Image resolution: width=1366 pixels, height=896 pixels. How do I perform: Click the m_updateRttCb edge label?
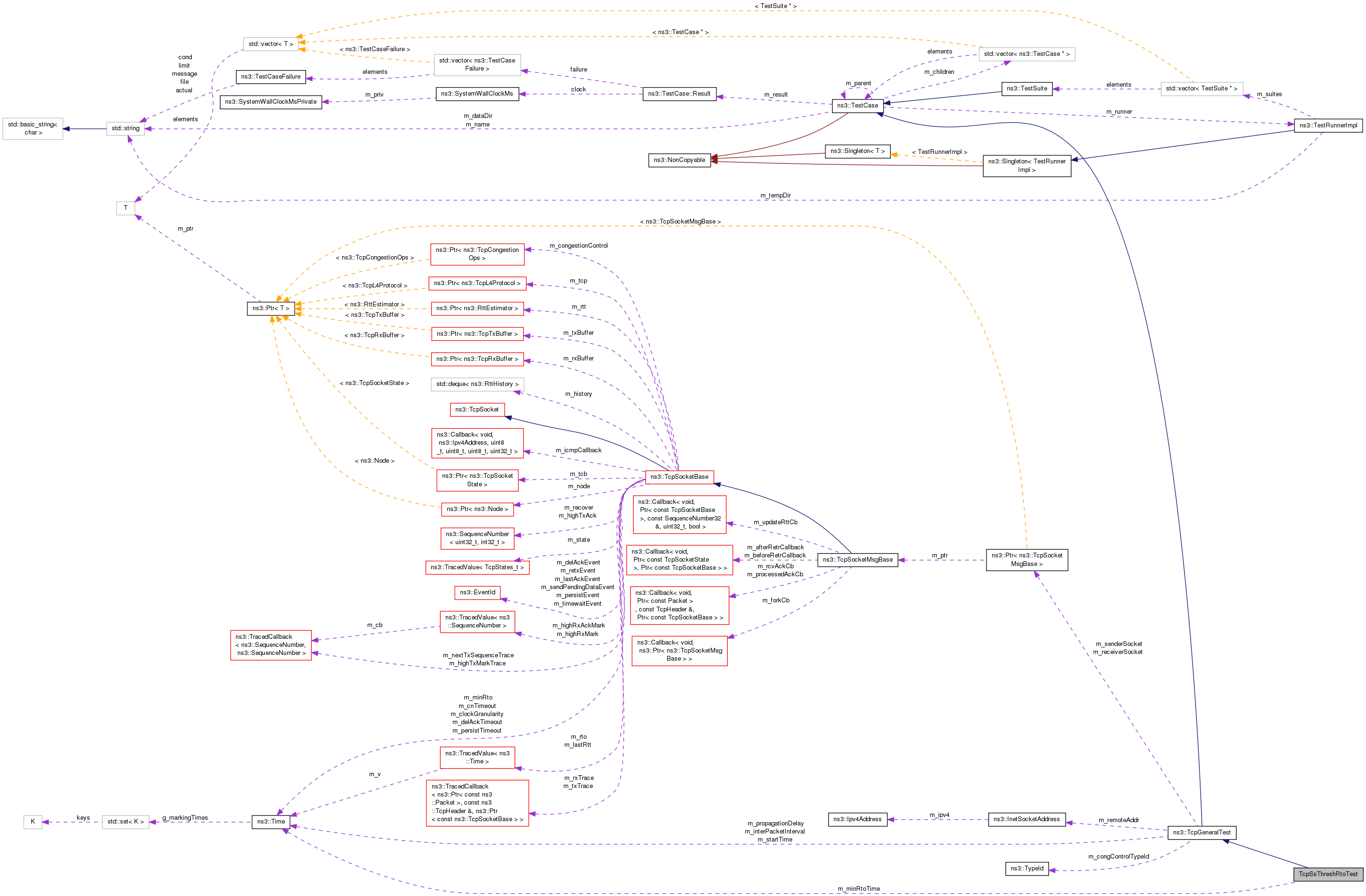click(776, 522)
